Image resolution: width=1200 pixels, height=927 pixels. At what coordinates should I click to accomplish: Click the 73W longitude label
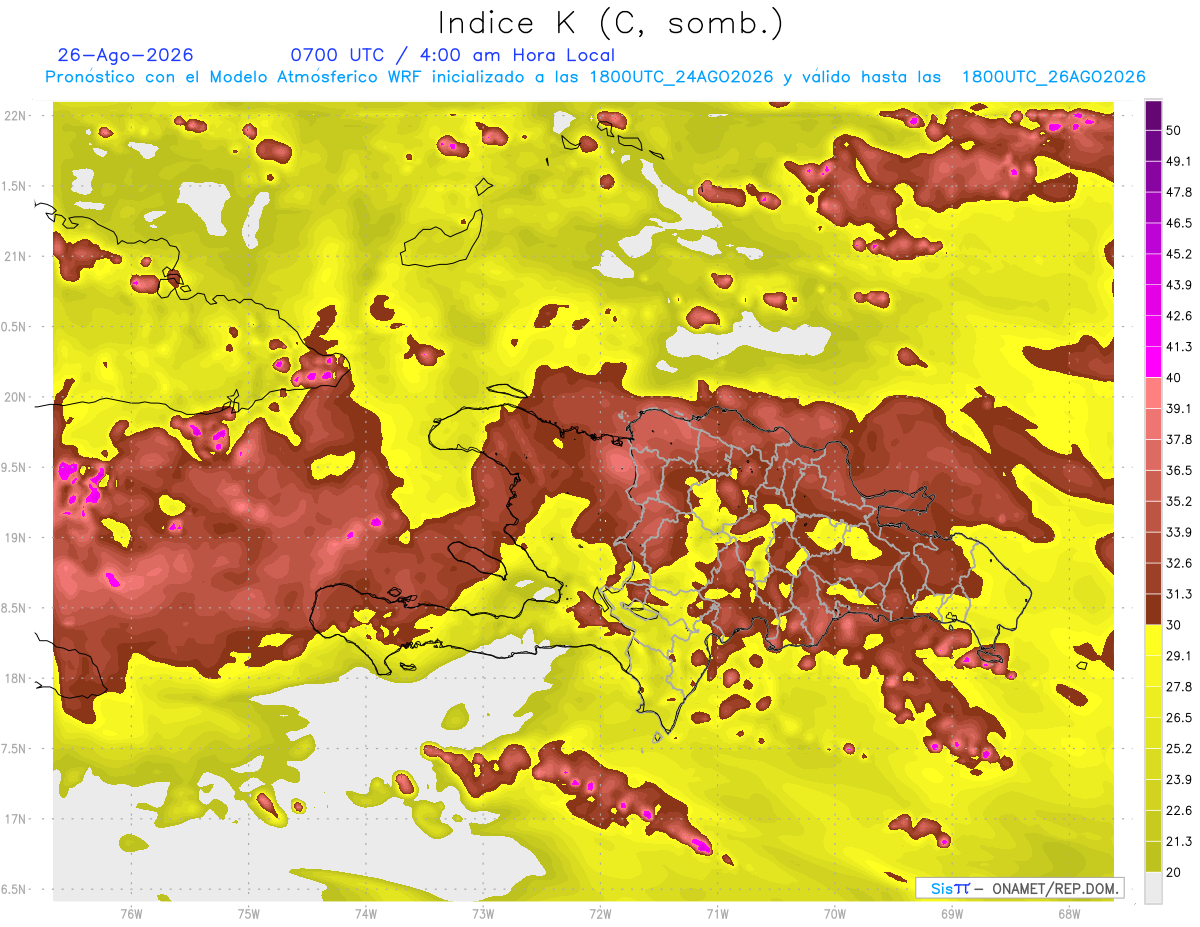coord(483,913)
